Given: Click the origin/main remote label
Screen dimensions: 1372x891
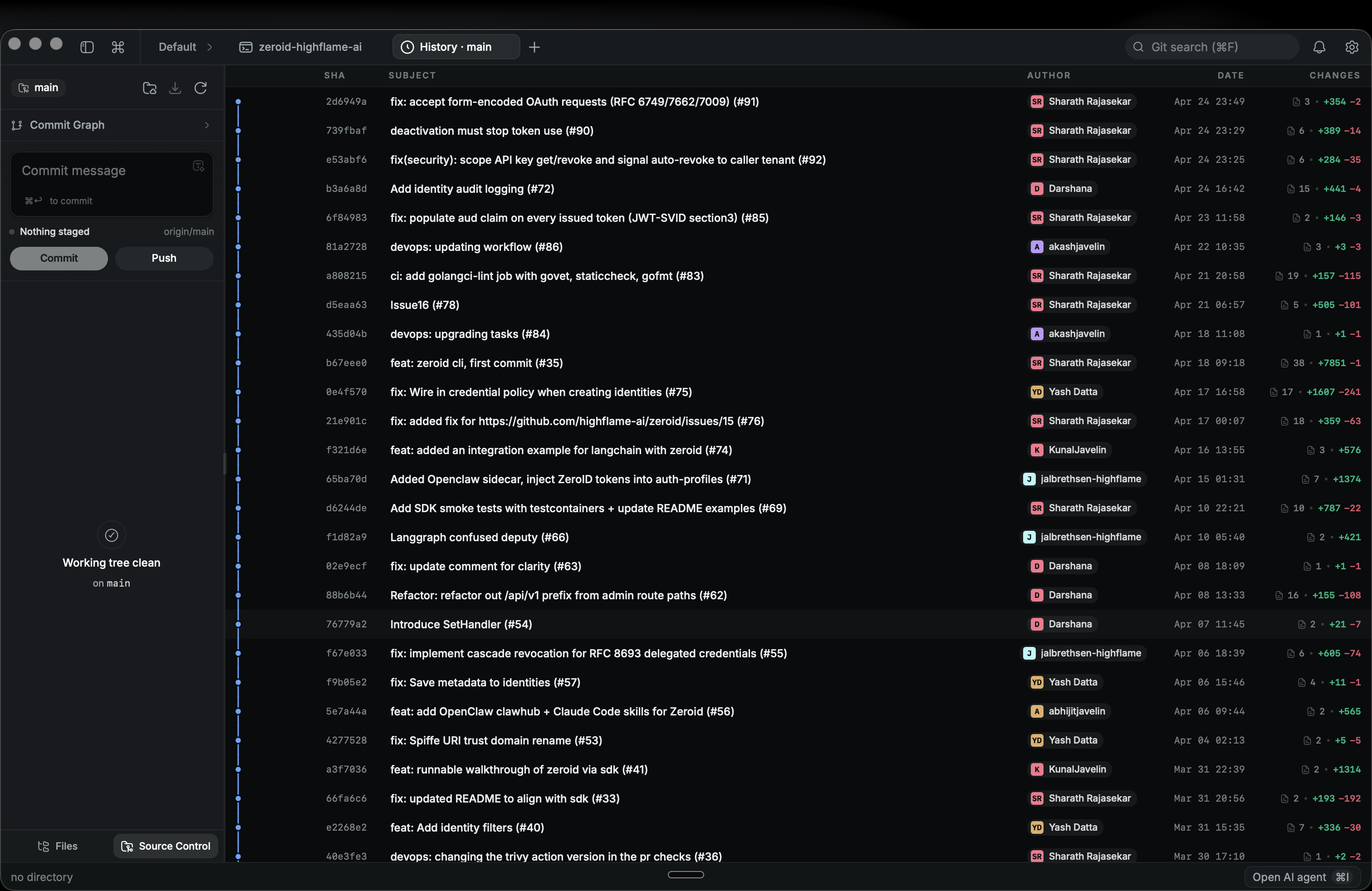Looking at the screenshot, I should pos(188,232).
